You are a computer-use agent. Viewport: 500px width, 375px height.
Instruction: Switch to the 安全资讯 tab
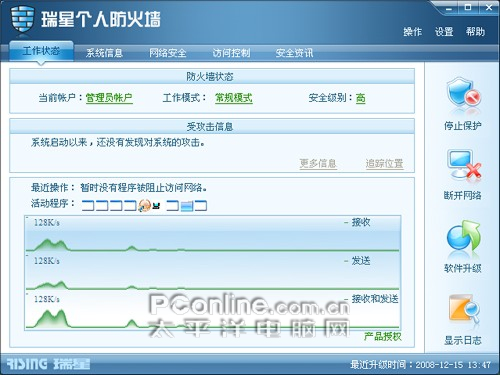pos(294,53)
